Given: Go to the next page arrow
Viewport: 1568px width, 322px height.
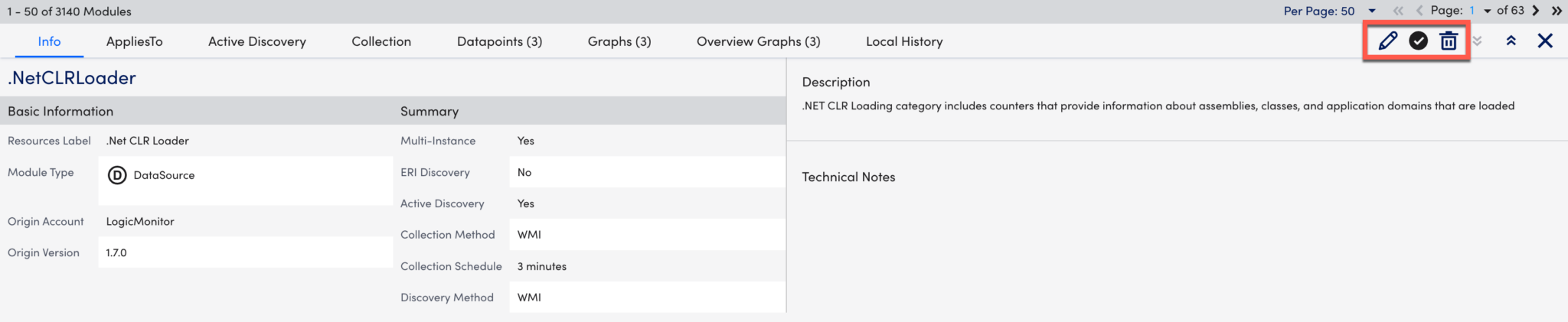Looking at the screenshot, I should coord(1535,11).
